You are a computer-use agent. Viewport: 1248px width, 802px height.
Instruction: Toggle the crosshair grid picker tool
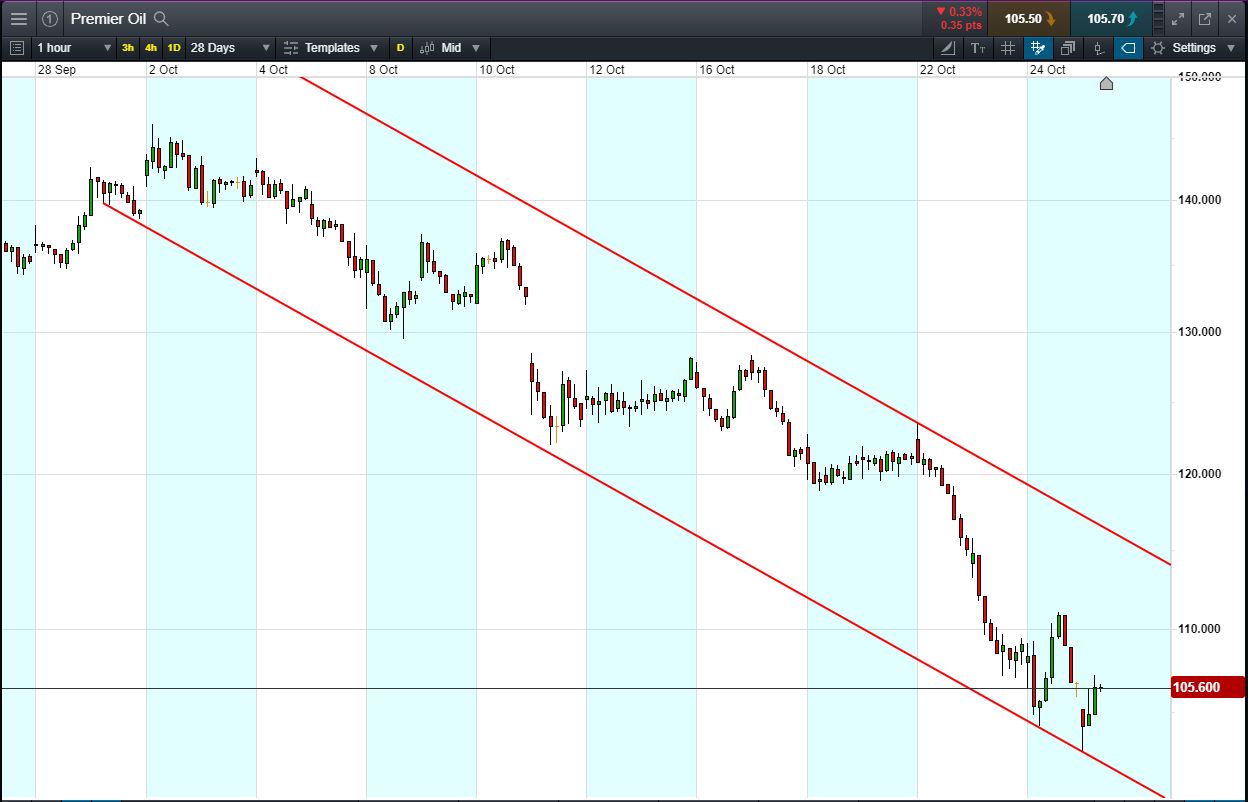pos(1038,47)
